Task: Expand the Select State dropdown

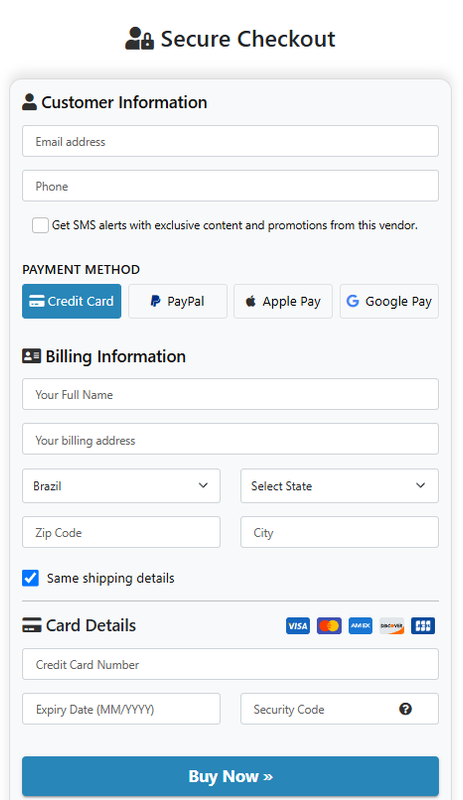Action: point(339,486)
